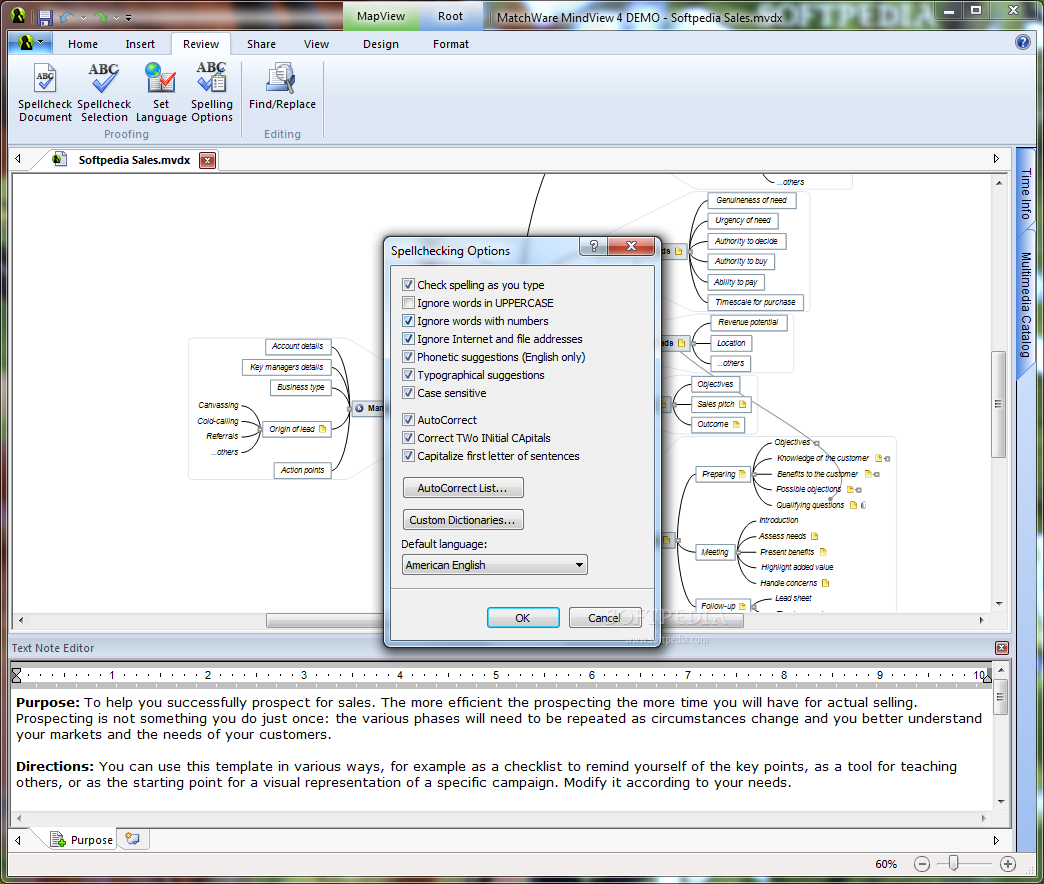
Task: Open Customize Quick Access Toolbar dropdown
Action: [128, 18]
